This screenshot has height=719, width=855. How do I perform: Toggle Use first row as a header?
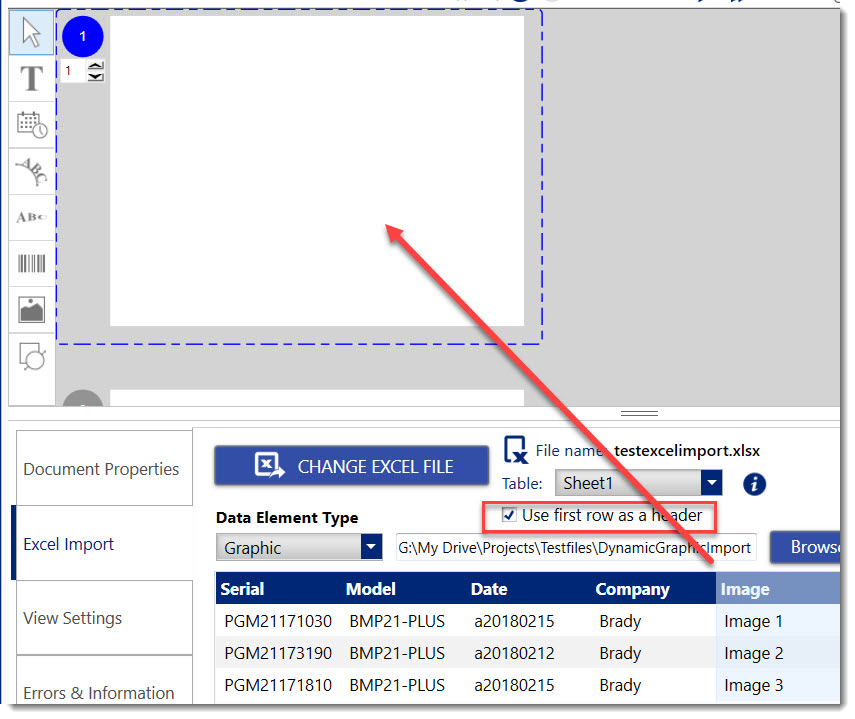(x=510, y=516)
